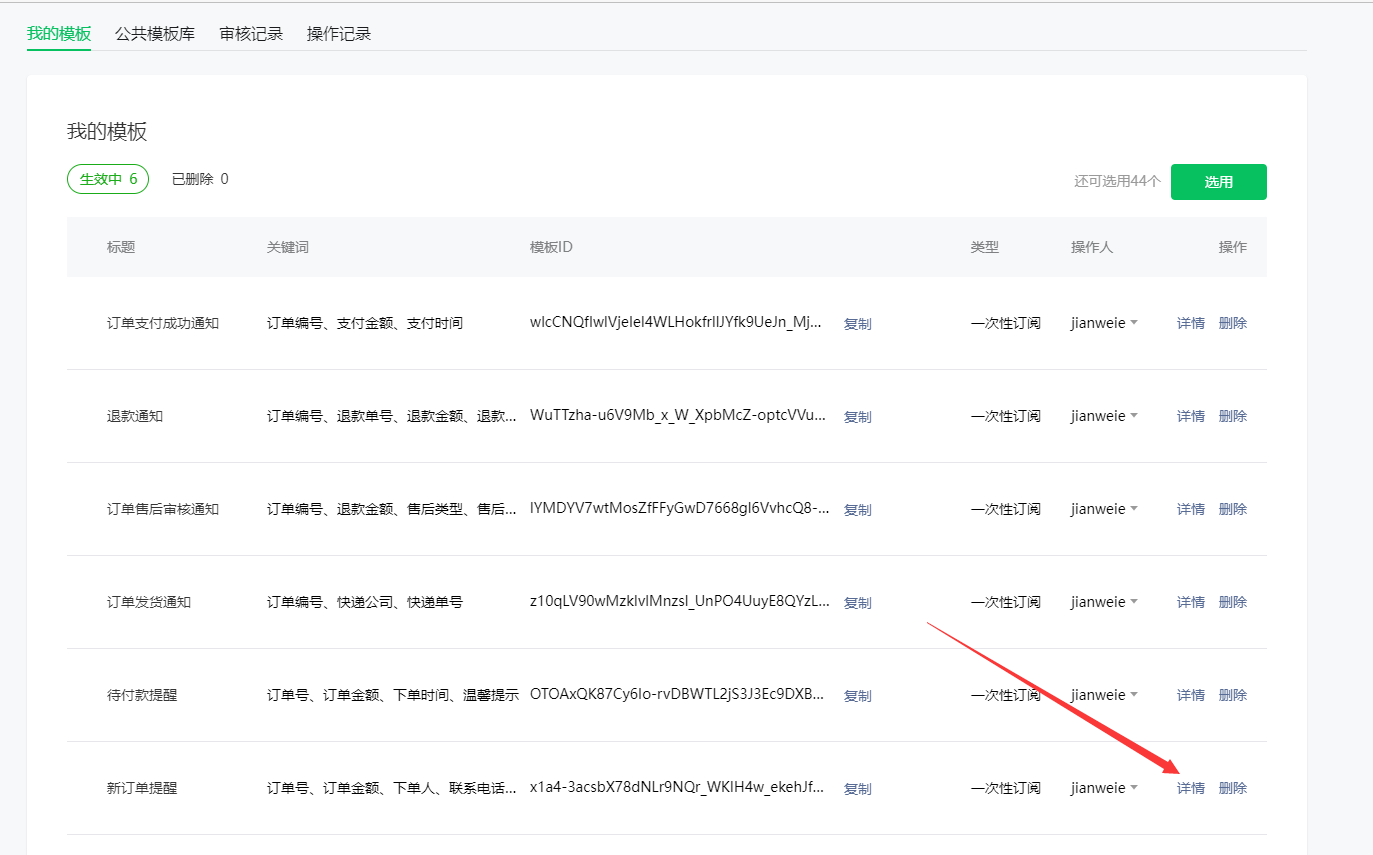This screenshot has width=1373, height=855.
Task: Copy the 订单支付成功通知 template ID
Action: click(857, 324)
